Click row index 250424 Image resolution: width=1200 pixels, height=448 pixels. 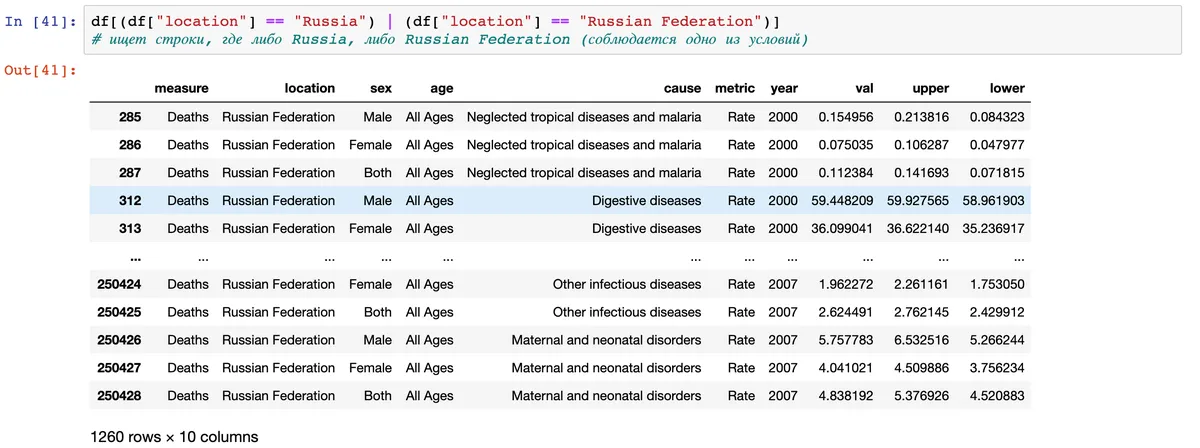click(119, 284)
